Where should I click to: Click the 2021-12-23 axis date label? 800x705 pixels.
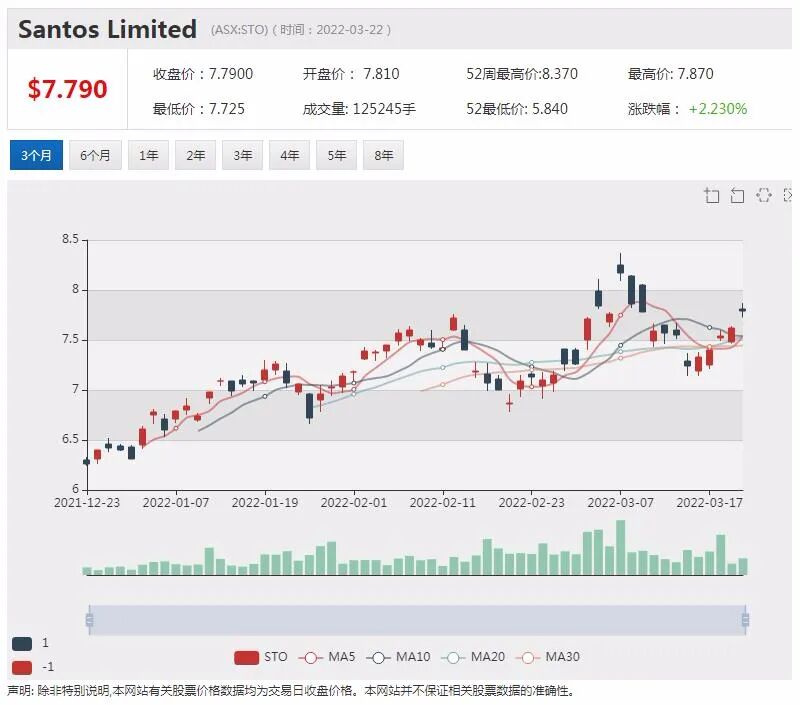(x=87, y=502)
